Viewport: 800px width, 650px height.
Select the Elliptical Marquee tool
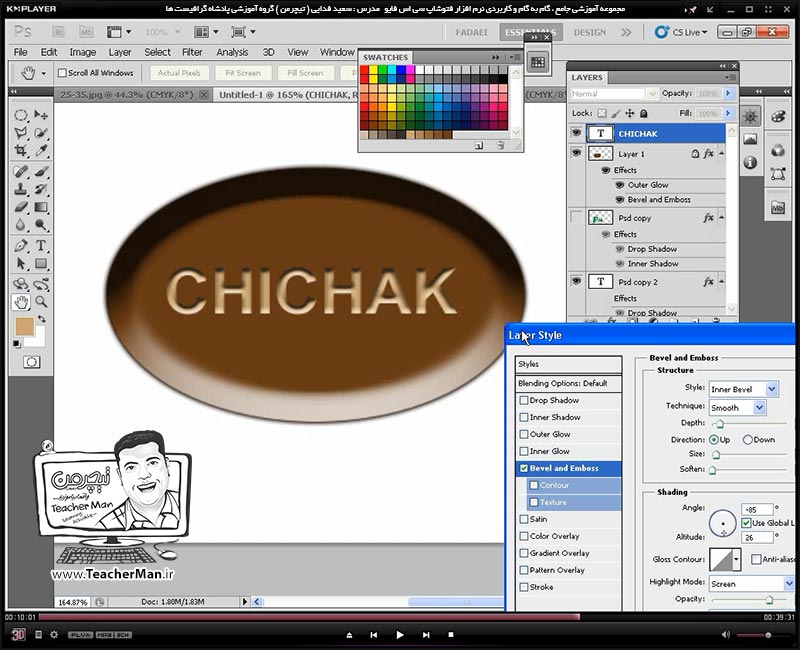[20, 115]
